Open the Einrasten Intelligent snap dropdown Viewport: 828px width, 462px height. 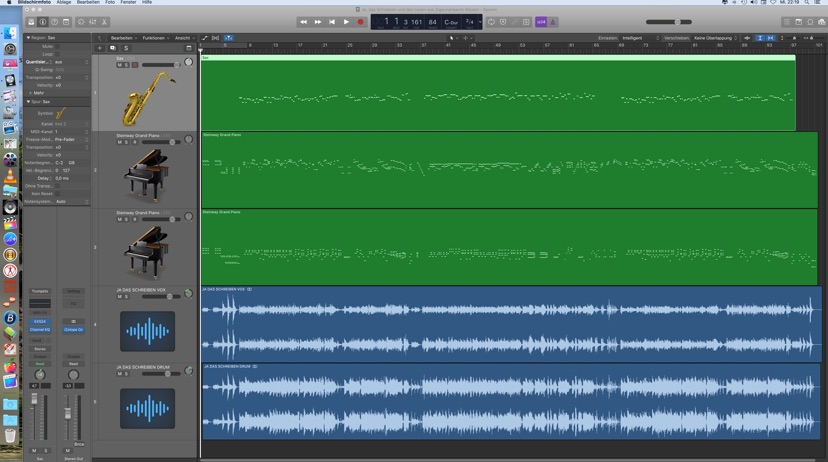640,38
